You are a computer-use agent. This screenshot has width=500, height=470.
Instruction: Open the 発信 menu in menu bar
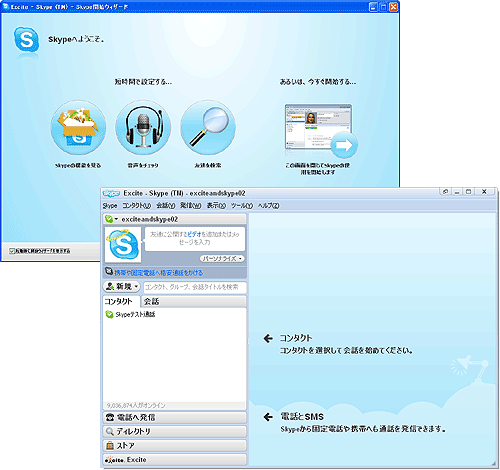(190, 206)
